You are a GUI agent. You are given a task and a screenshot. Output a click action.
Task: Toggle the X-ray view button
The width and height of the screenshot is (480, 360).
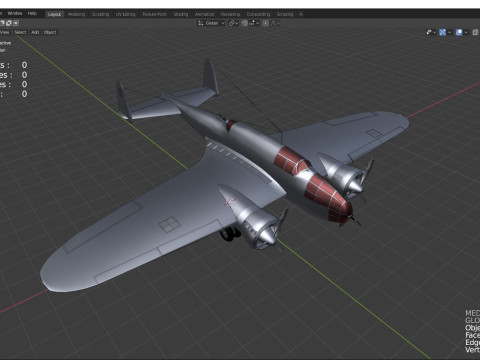475,32
